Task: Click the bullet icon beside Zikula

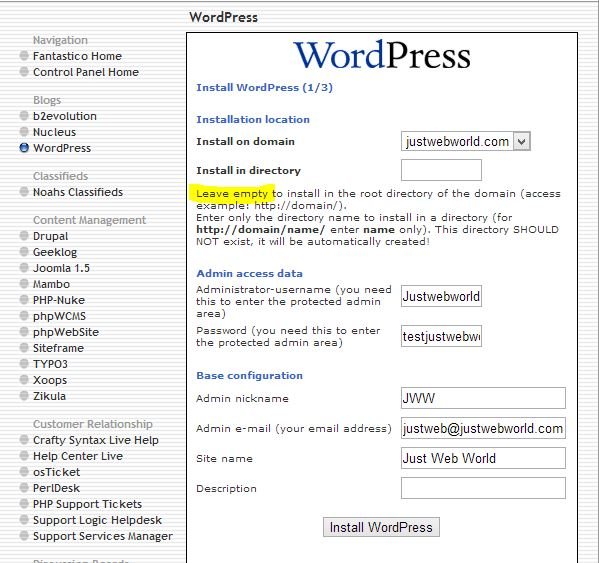Action: [24, 396]
